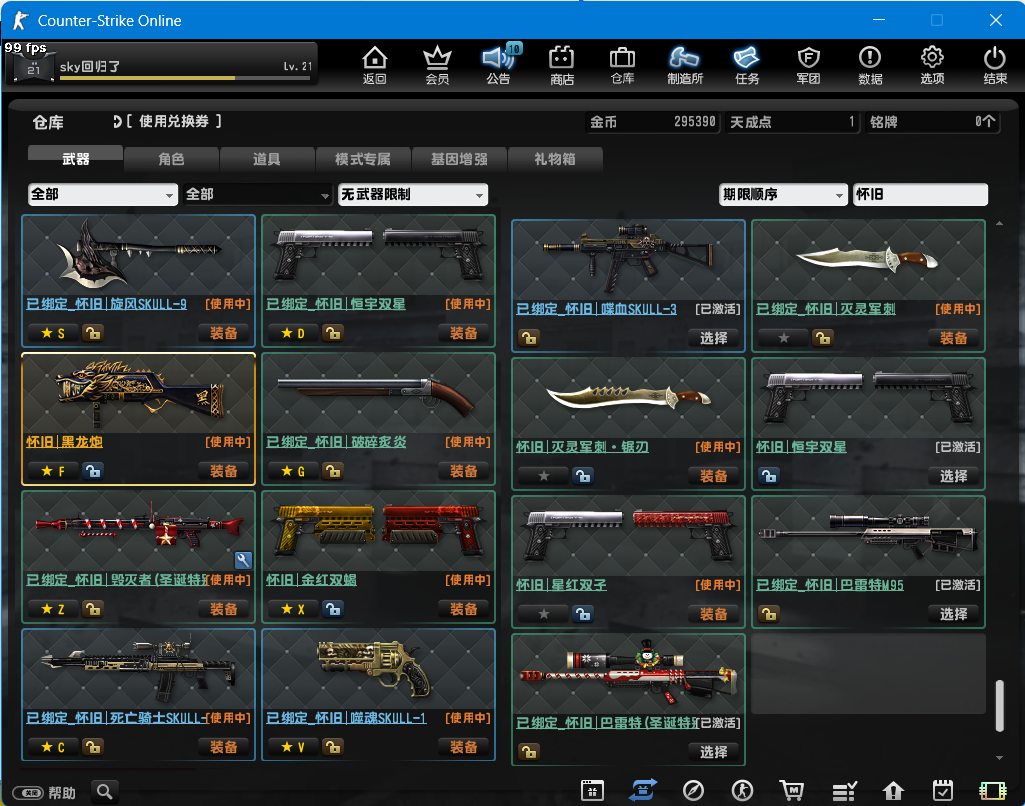Toggle lock on 嗜血SKULL-3 weapon
Image resolution: width=1025 pixels, height=806 pixels.
(x=529, y=338)
